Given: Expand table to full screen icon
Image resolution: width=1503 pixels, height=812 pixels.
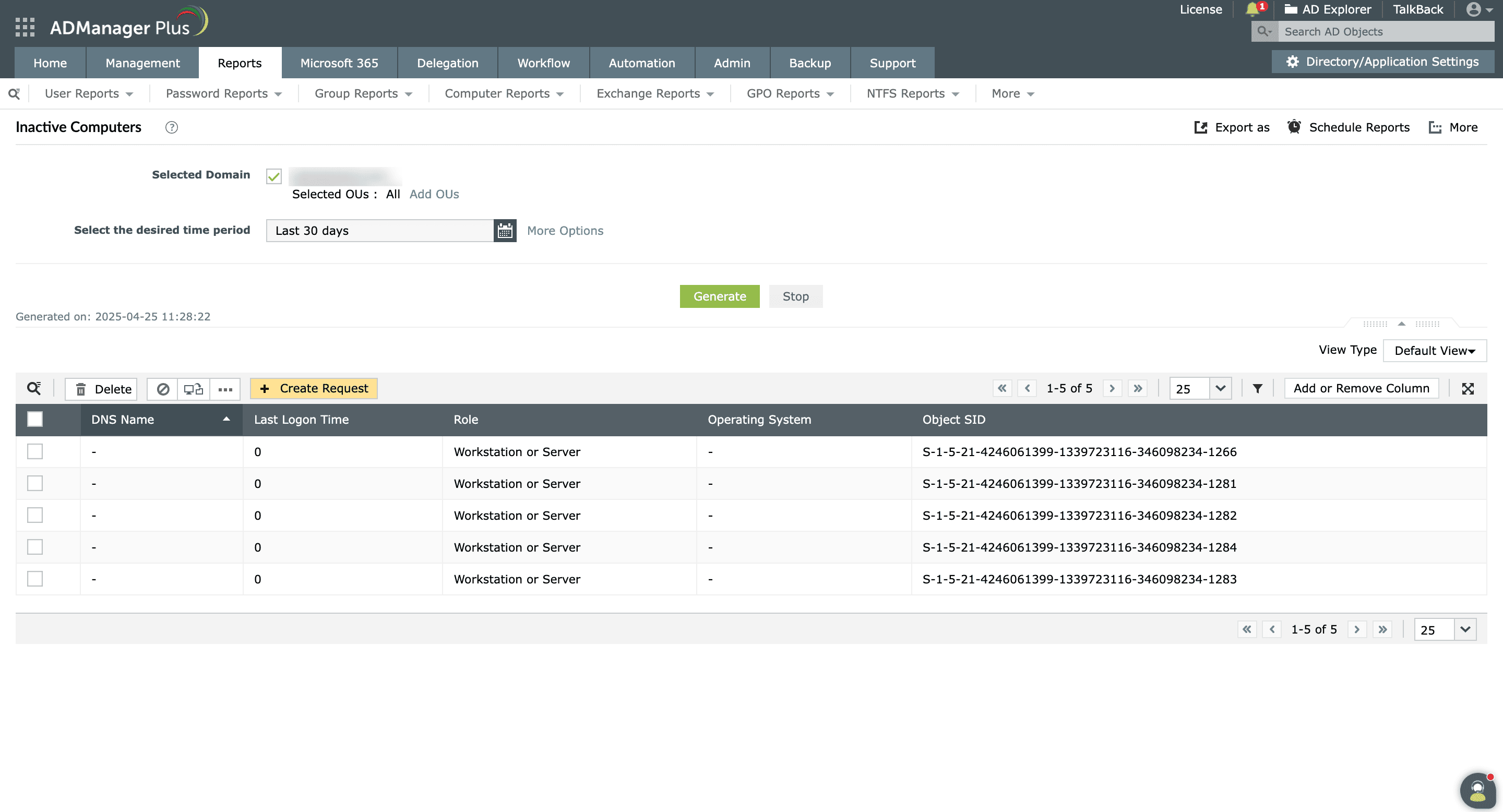Looking at the screenshot, I should tap(1468, 388).
